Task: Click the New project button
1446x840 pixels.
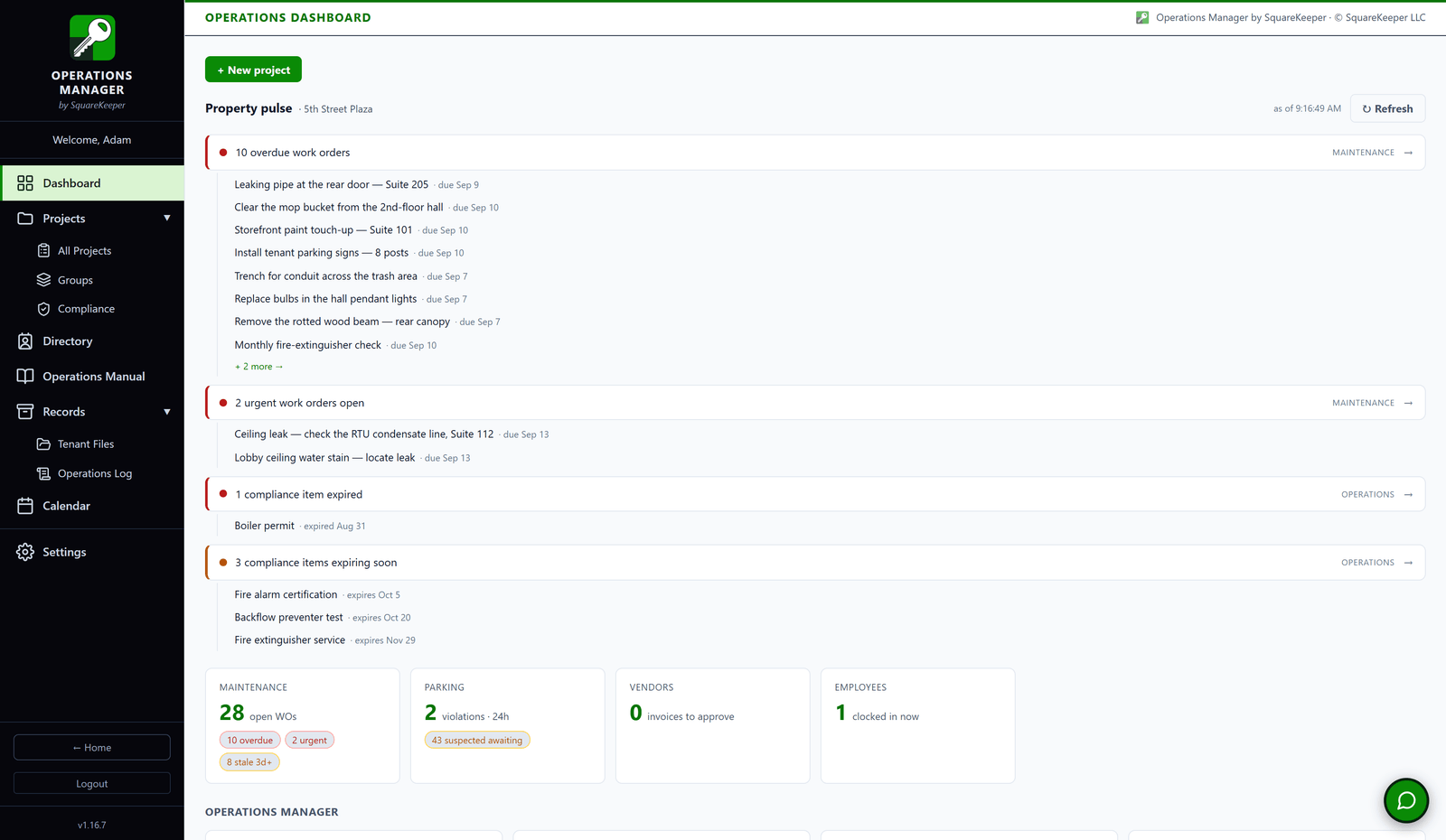Action: click(253, 70)
